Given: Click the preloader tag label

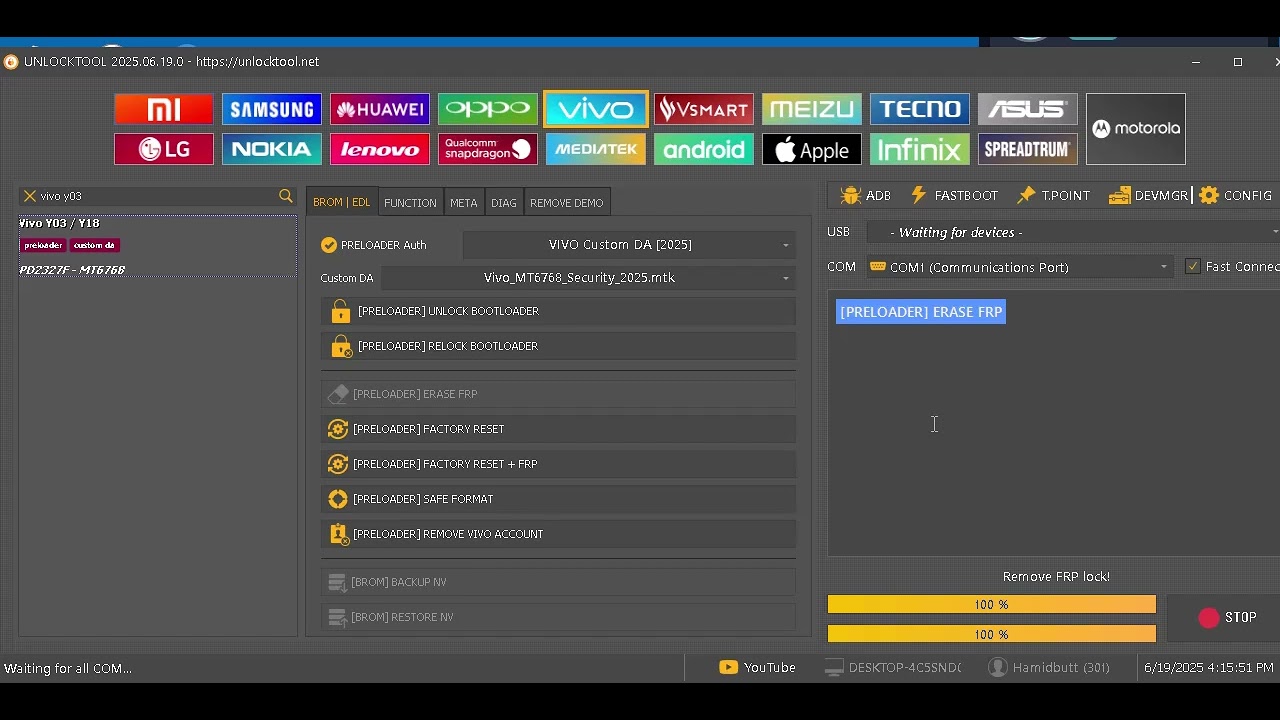Looking at the screenshot, I should tap(43, 245).
